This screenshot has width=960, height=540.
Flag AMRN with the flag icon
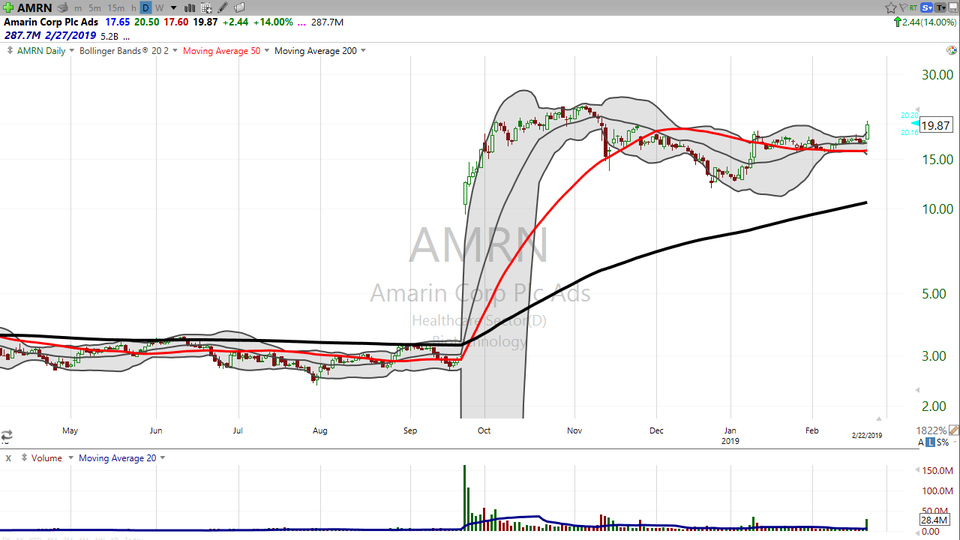coord(903,8)
